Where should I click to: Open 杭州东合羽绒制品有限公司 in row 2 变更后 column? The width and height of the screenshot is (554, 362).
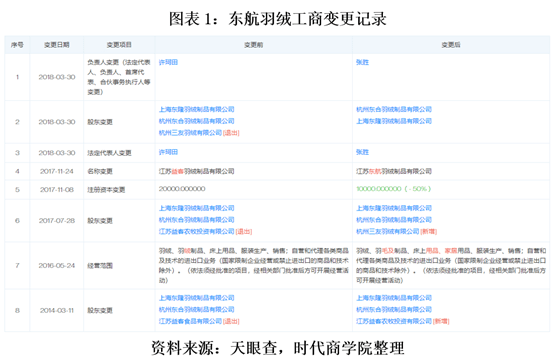tap(394, 109)
